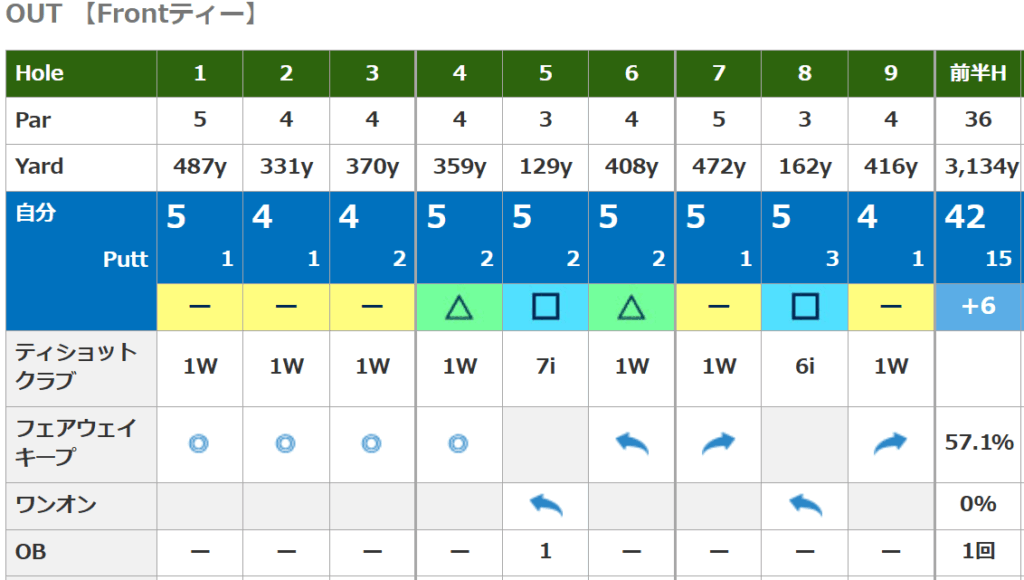
Task: Click the bogey triangle on hole 4
Action: tap(459, 307)
